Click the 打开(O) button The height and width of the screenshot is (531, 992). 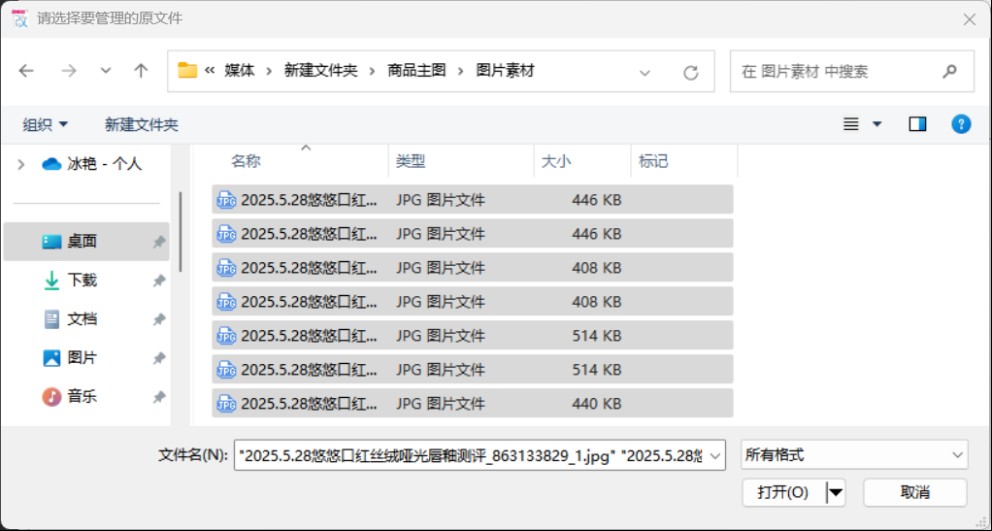pyautogui.click(x=784, y=492)
